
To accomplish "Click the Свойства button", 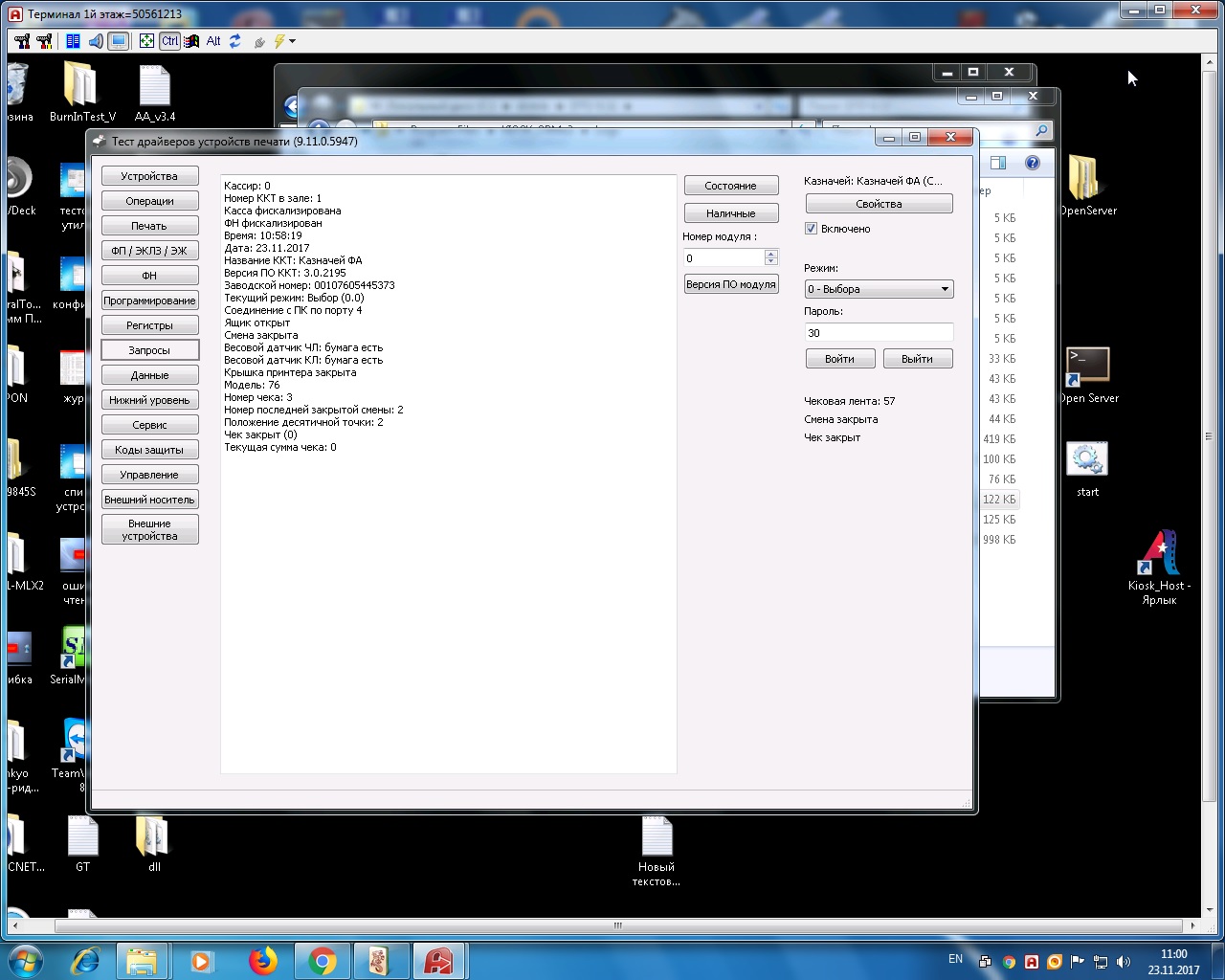I will pos(879,204).
